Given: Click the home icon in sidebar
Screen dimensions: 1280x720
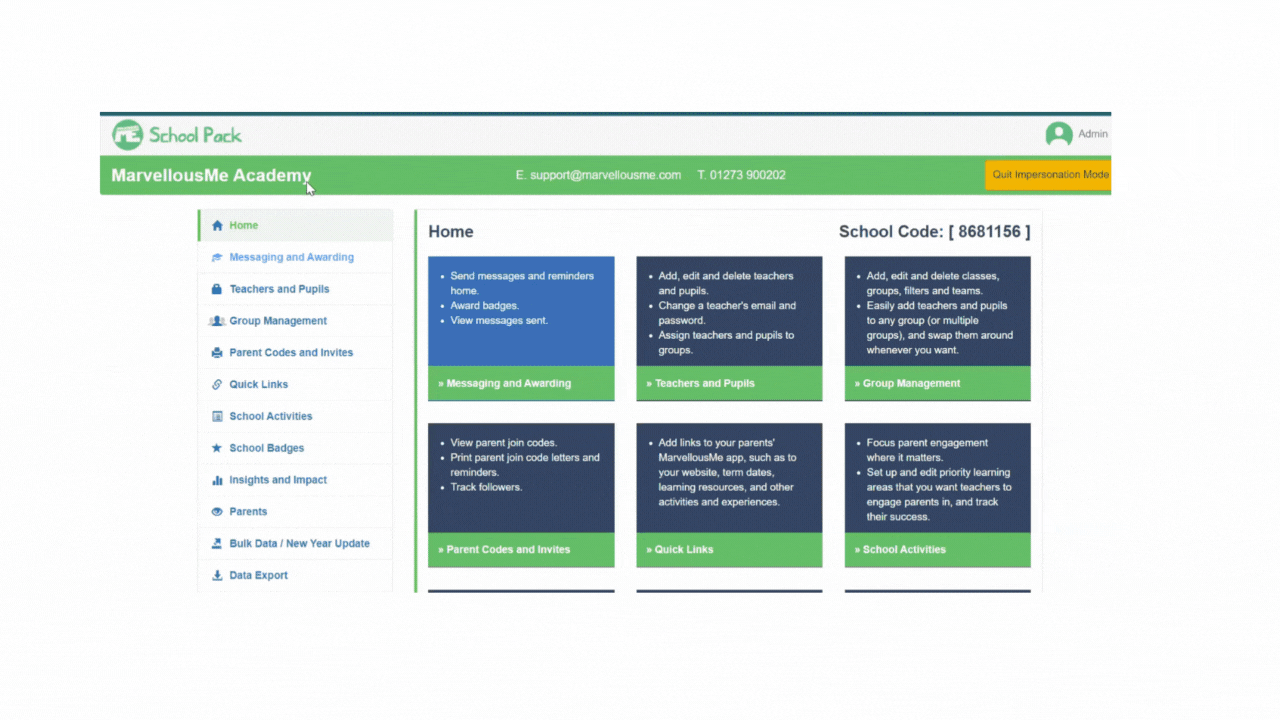Looking at the screenshot, I should [217, 226].
